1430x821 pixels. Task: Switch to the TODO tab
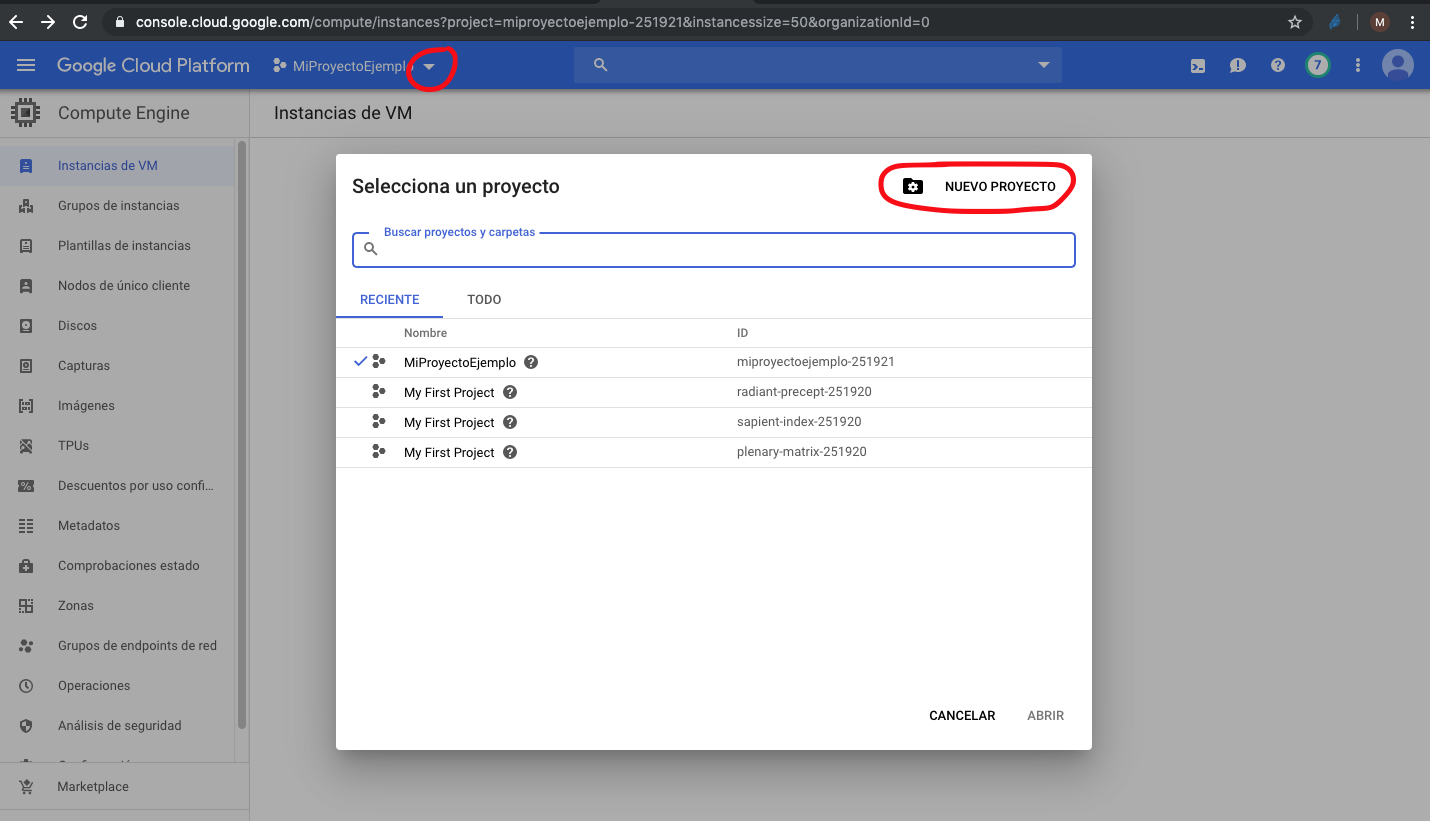pos(484,300)
